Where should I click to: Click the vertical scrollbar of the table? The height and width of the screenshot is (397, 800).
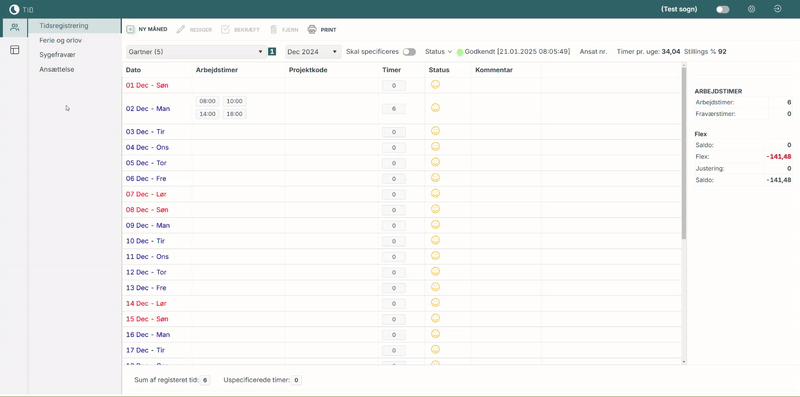click(x=684, y=153)
